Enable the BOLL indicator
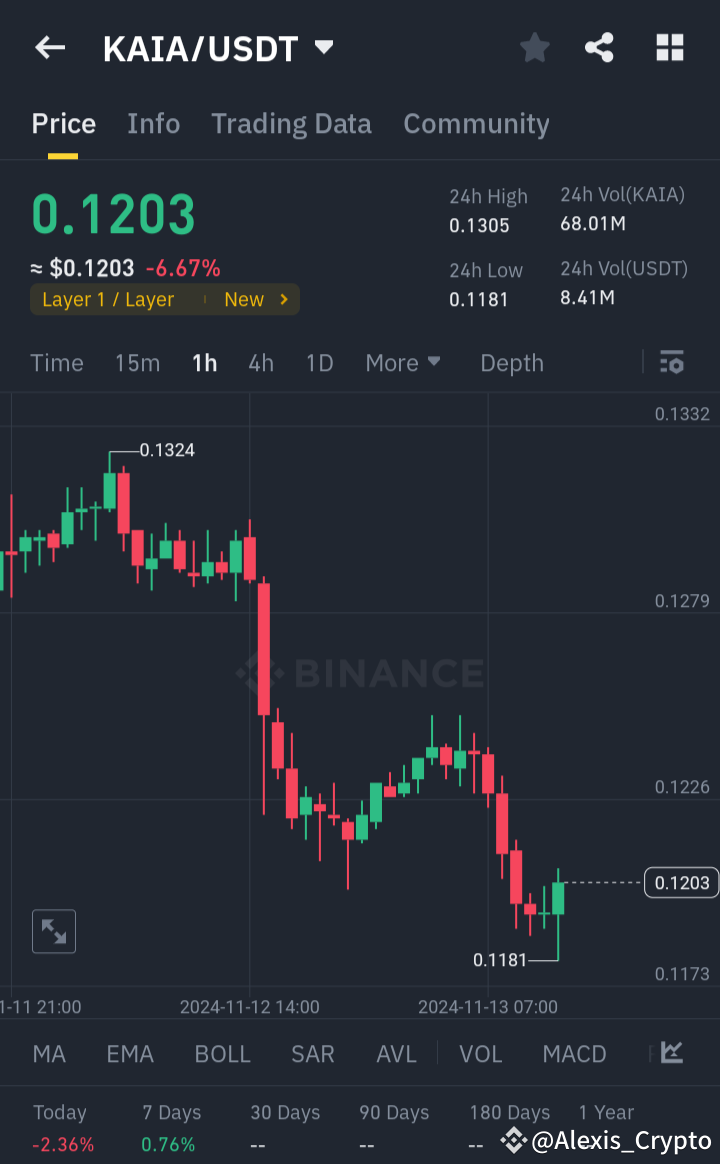 click(222, 1054)
